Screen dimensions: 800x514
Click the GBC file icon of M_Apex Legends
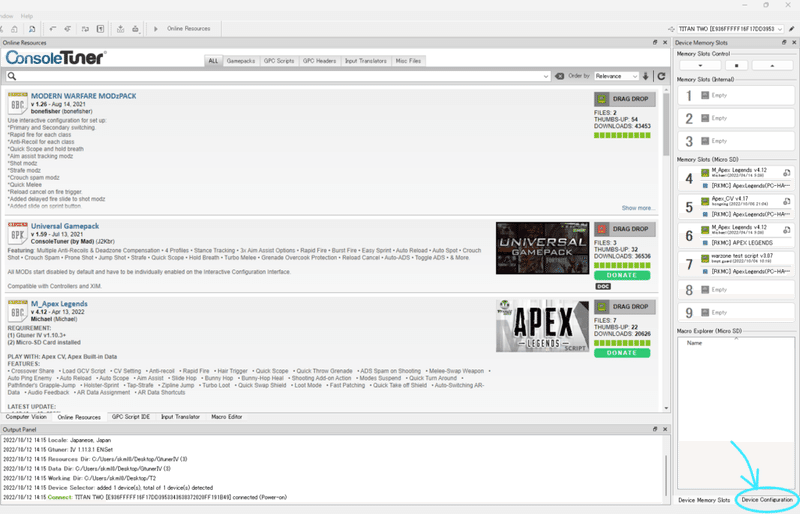click(x=17, y=311)
